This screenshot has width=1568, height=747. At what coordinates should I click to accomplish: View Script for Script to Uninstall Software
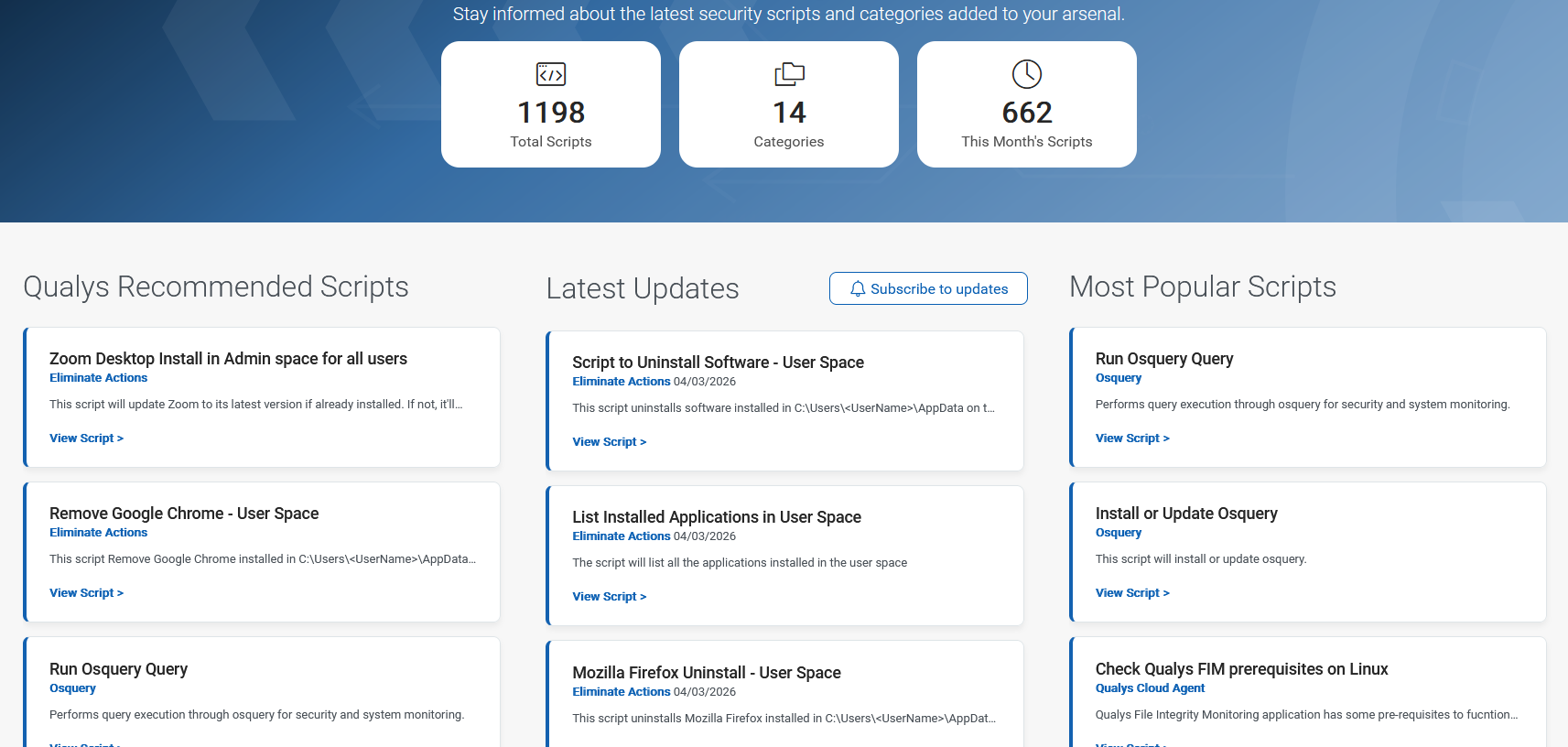pyautogui.click(x=609, y=442)
